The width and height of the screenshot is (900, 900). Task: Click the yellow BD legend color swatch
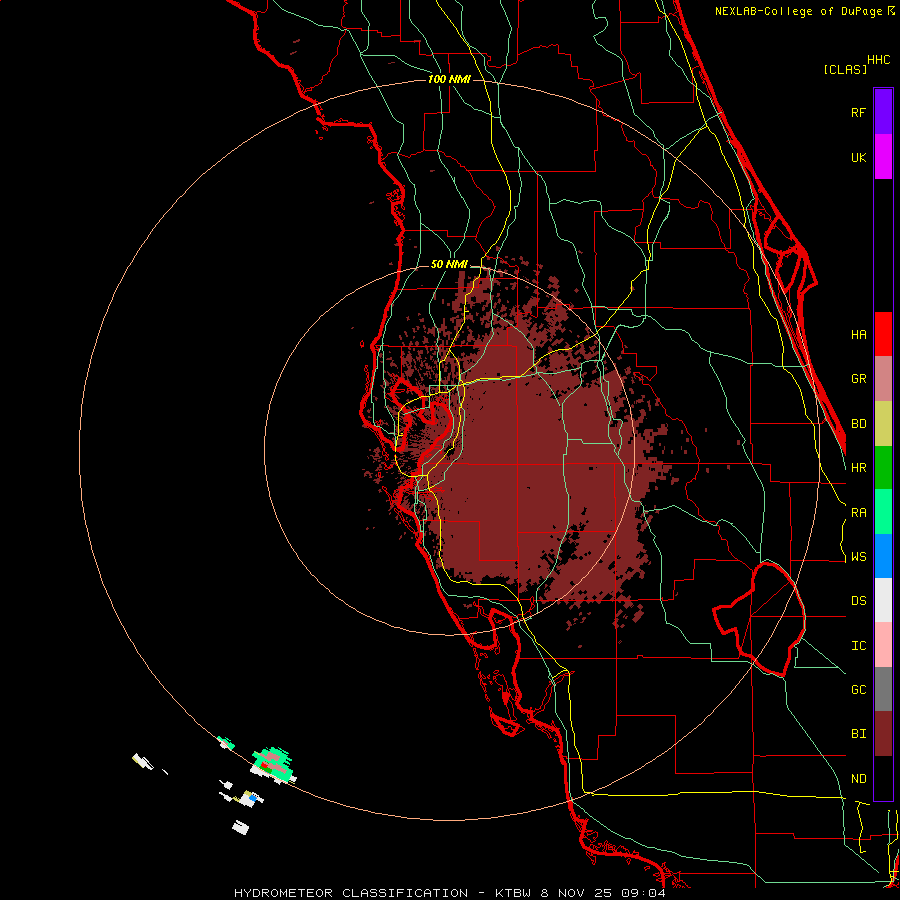[883, 424]
